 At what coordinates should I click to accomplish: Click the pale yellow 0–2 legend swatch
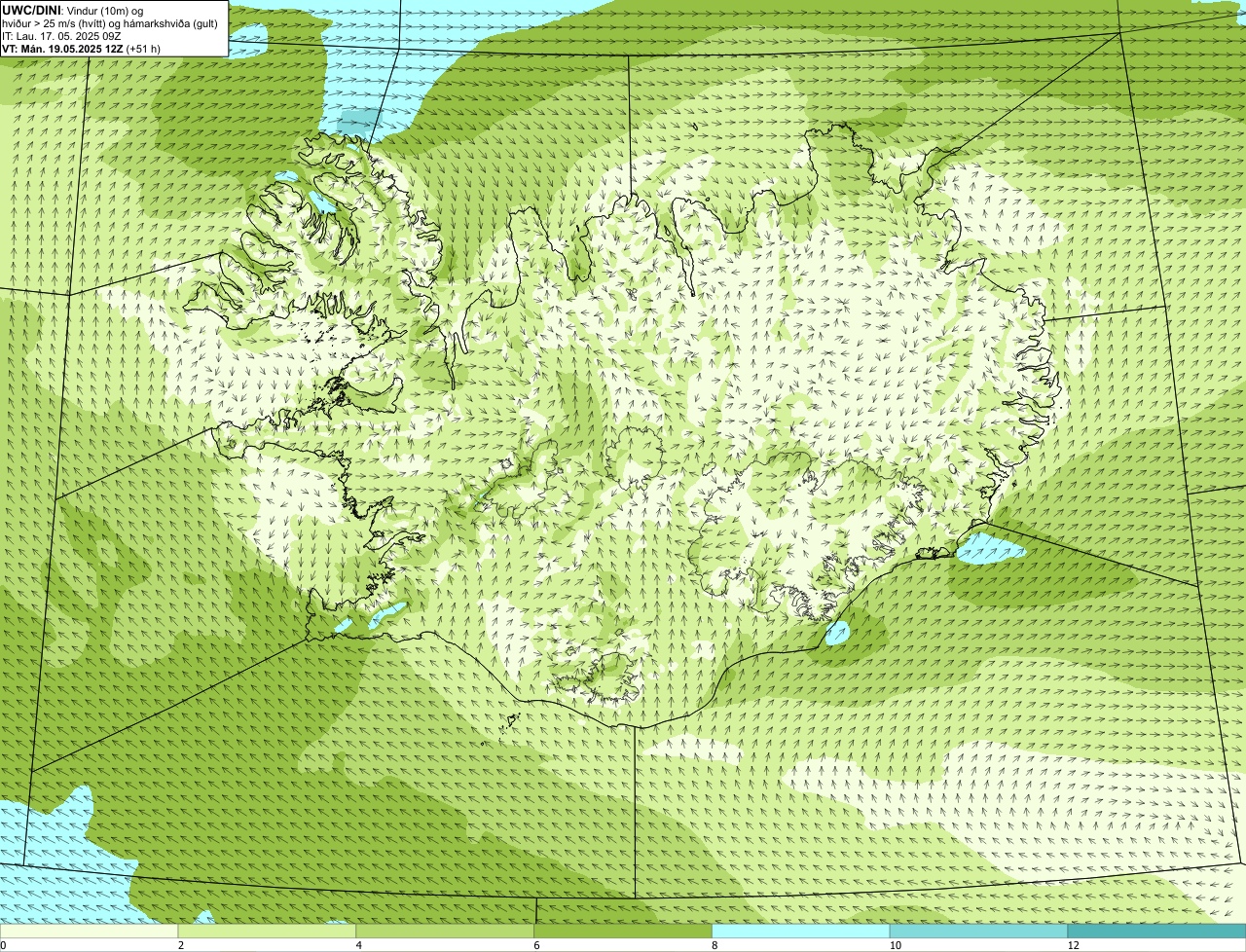90,932
